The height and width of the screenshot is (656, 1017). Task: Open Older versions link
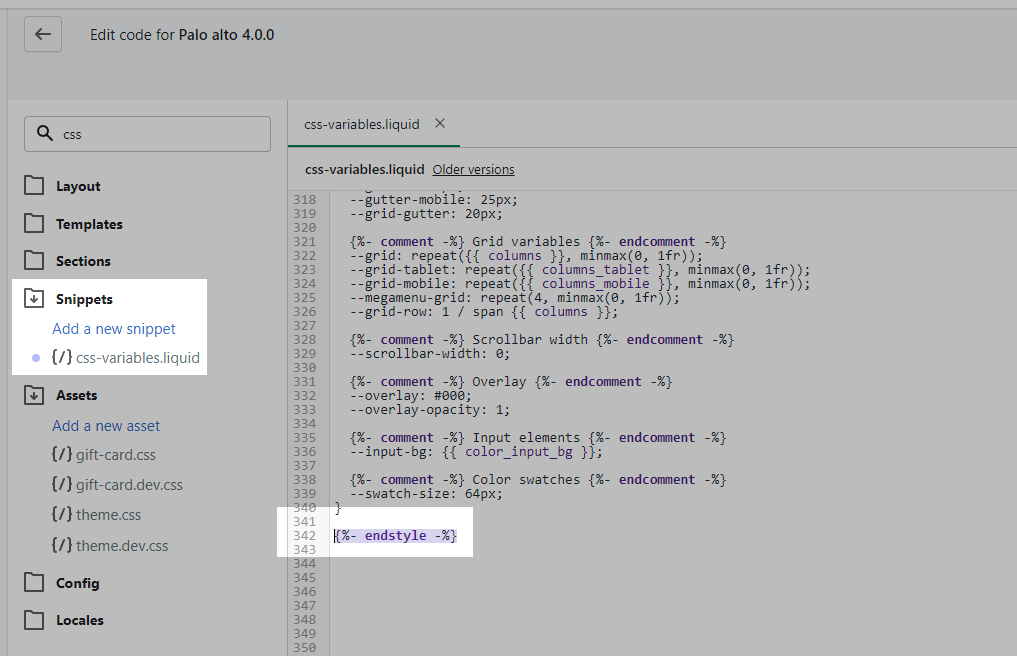pyautogui.click(x=473, y=170)
